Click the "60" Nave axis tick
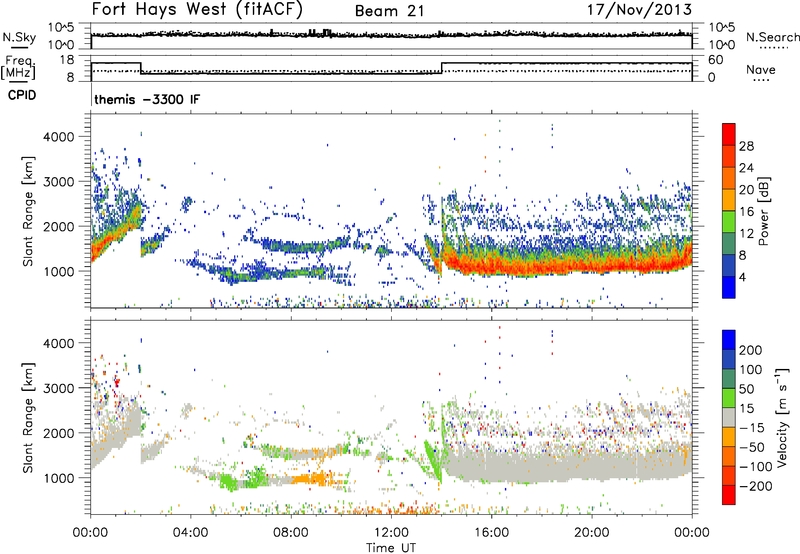Screen dimensions: 800x554 pos(716,60)
